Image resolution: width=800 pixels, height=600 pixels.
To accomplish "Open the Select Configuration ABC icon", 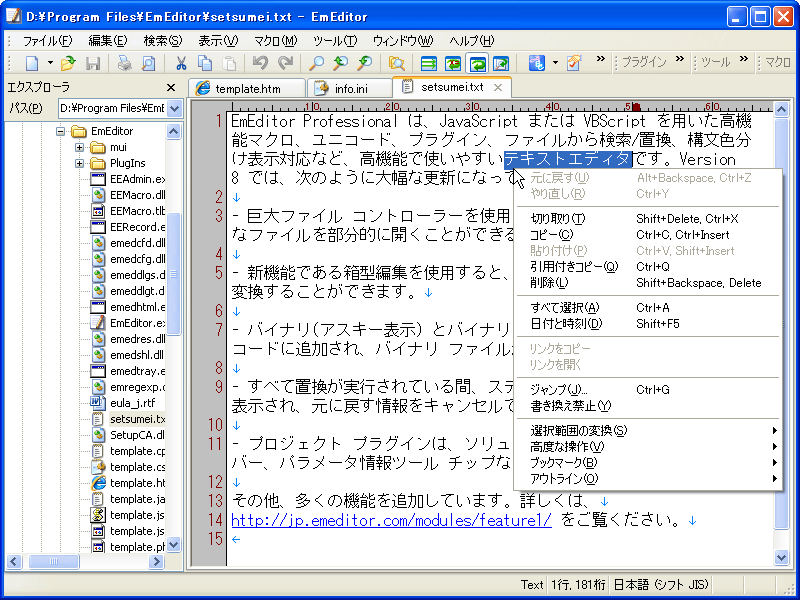I will click(537, 63).
